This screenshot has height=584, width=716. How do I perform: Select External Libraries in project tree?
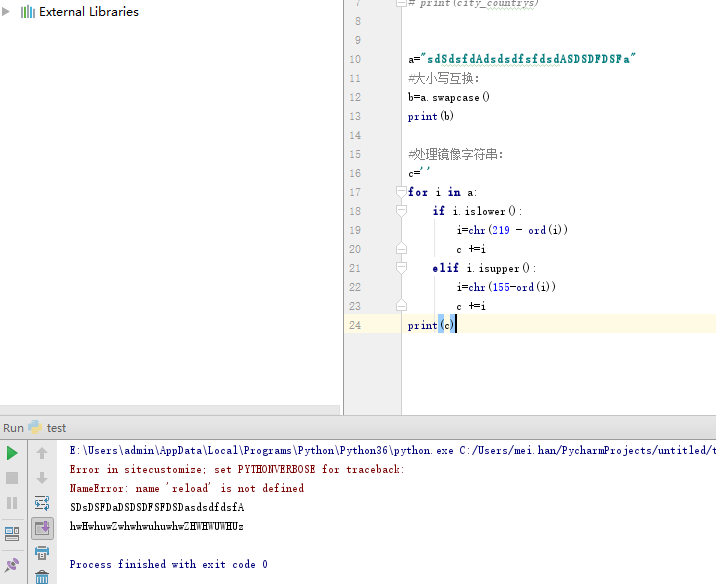point(88,12)
